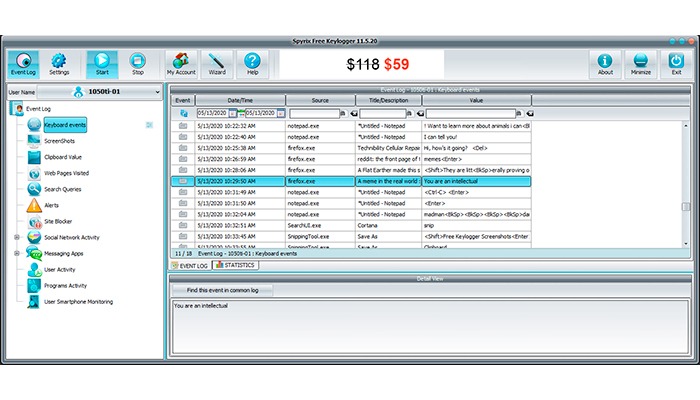The height and width of the screenshot is (400, 700).
Task: Select Messaging Apps in the tree
Action: 63,254
